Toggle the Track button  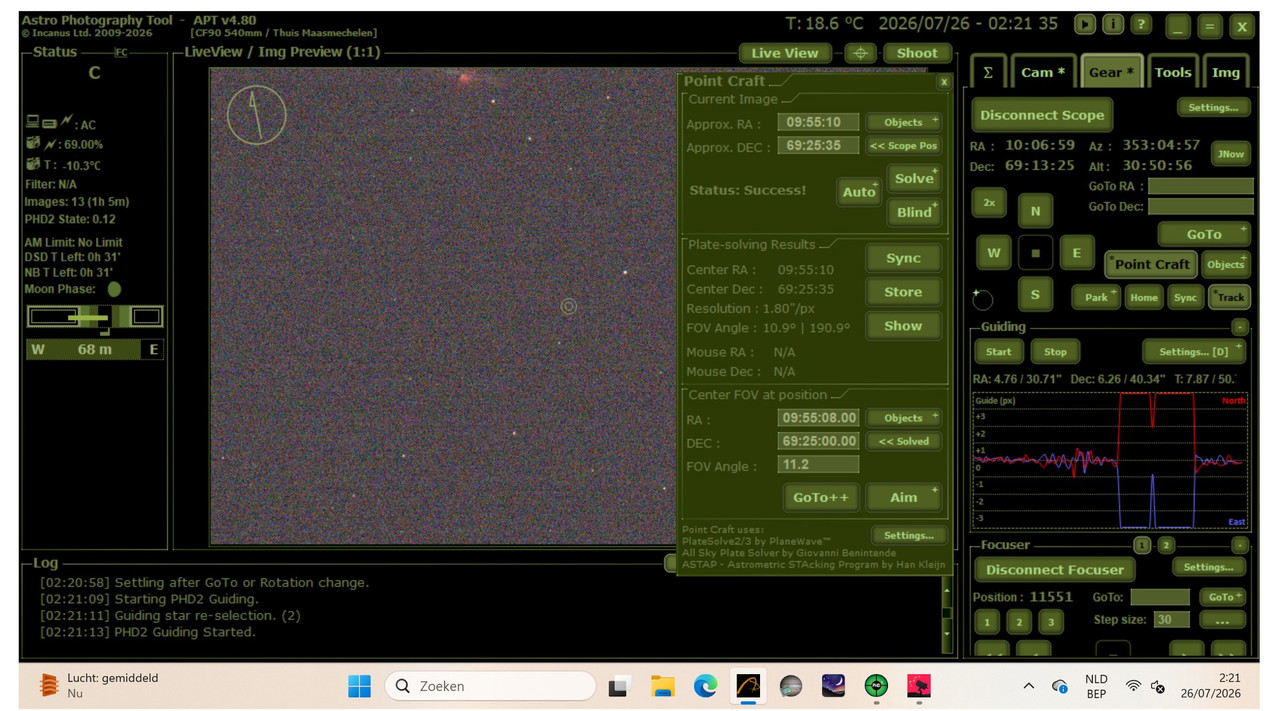tap(1229, 297)
